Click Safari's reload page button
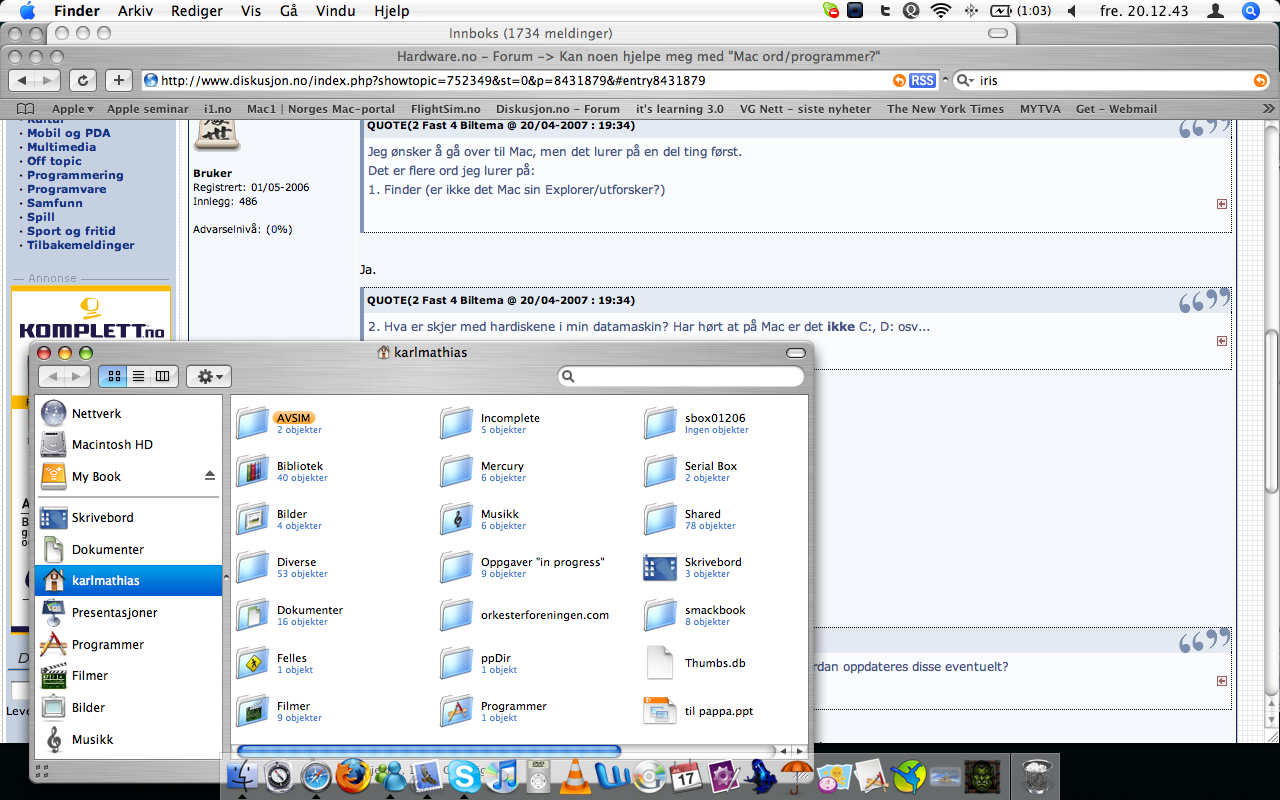 point(83,80)
